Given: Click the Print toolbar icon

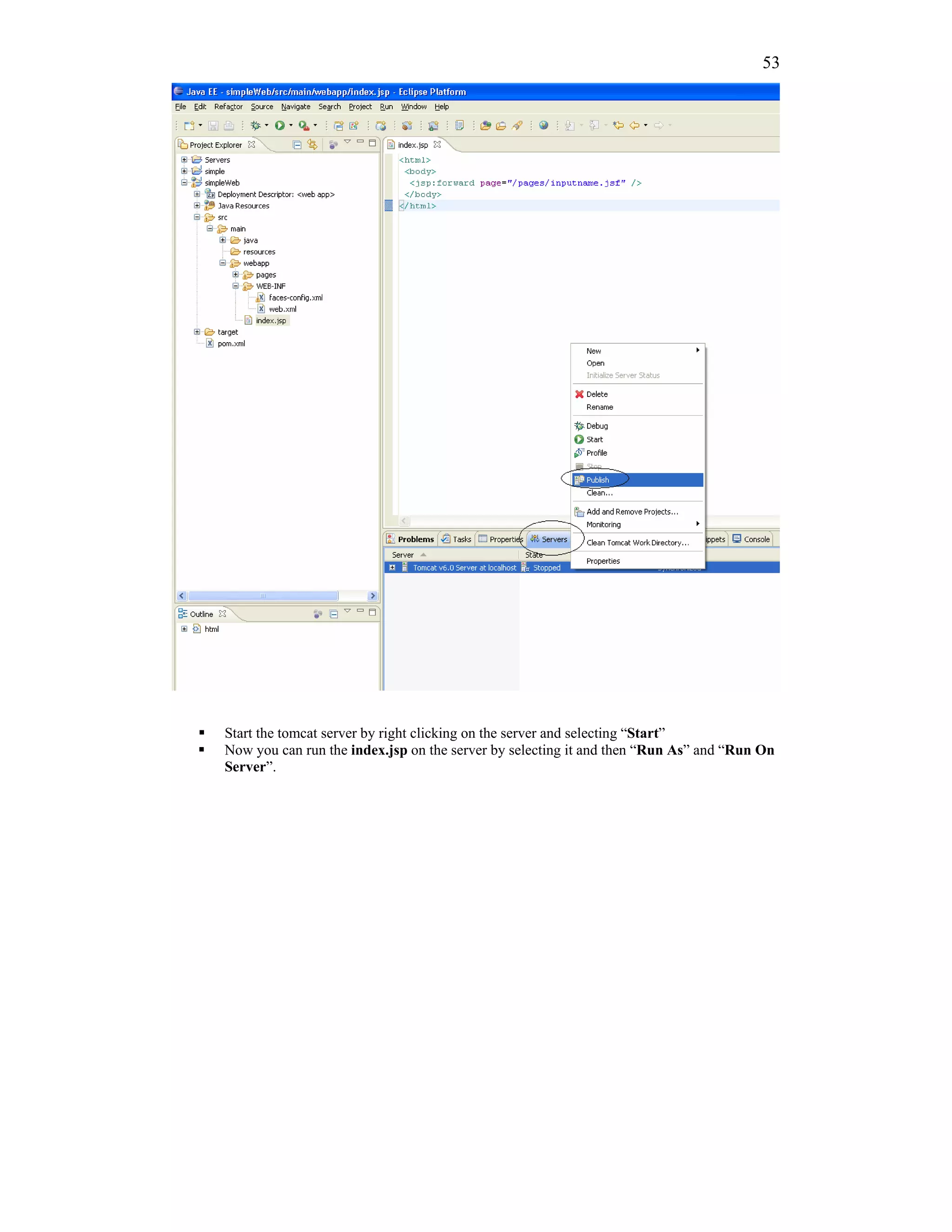Looking at the screenshot, I should point(228,125).
